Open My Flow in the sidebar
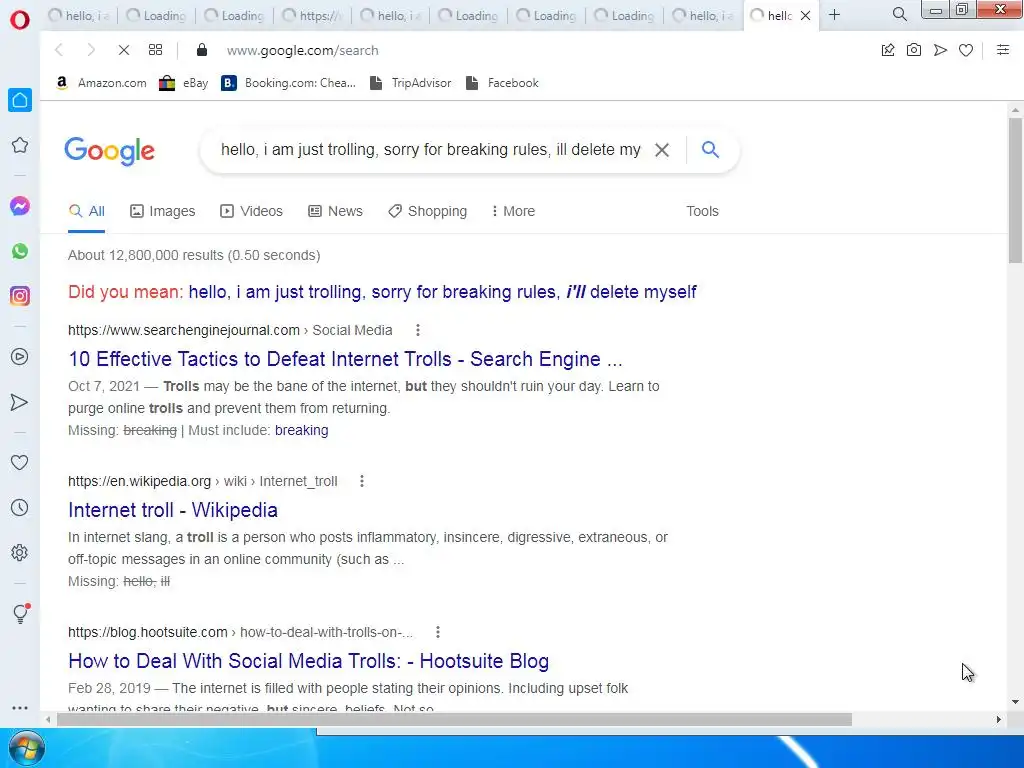The image size is (1024, 768). point(20,402)
